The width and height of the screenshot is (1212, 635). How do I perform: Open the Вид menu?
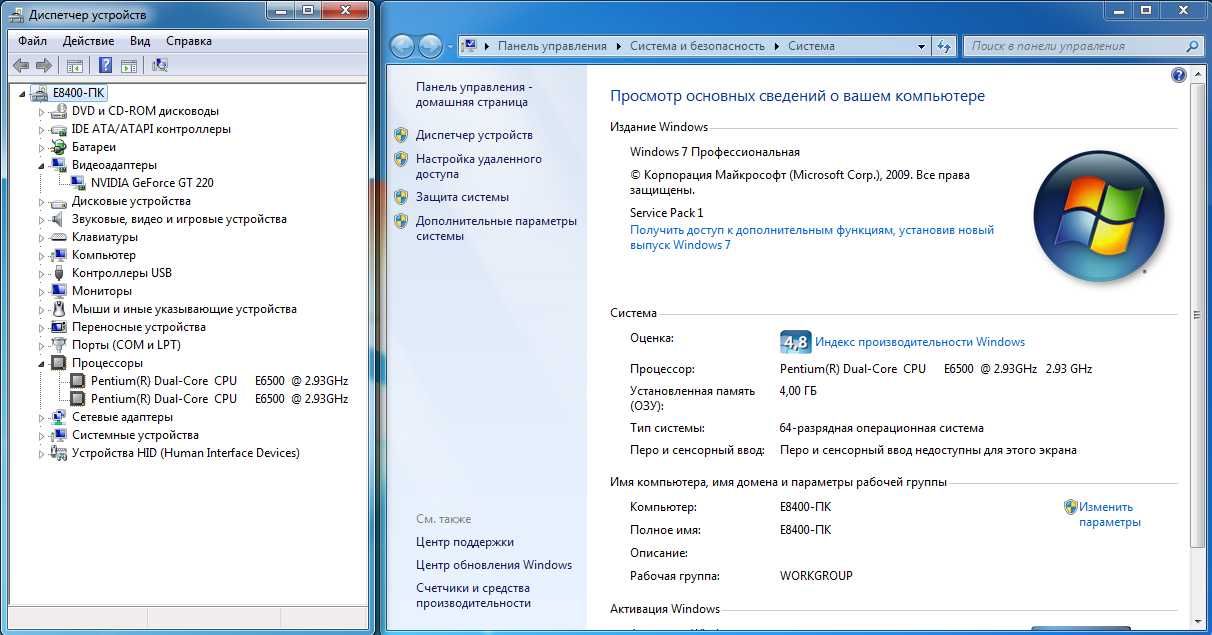tap(140, 41)
